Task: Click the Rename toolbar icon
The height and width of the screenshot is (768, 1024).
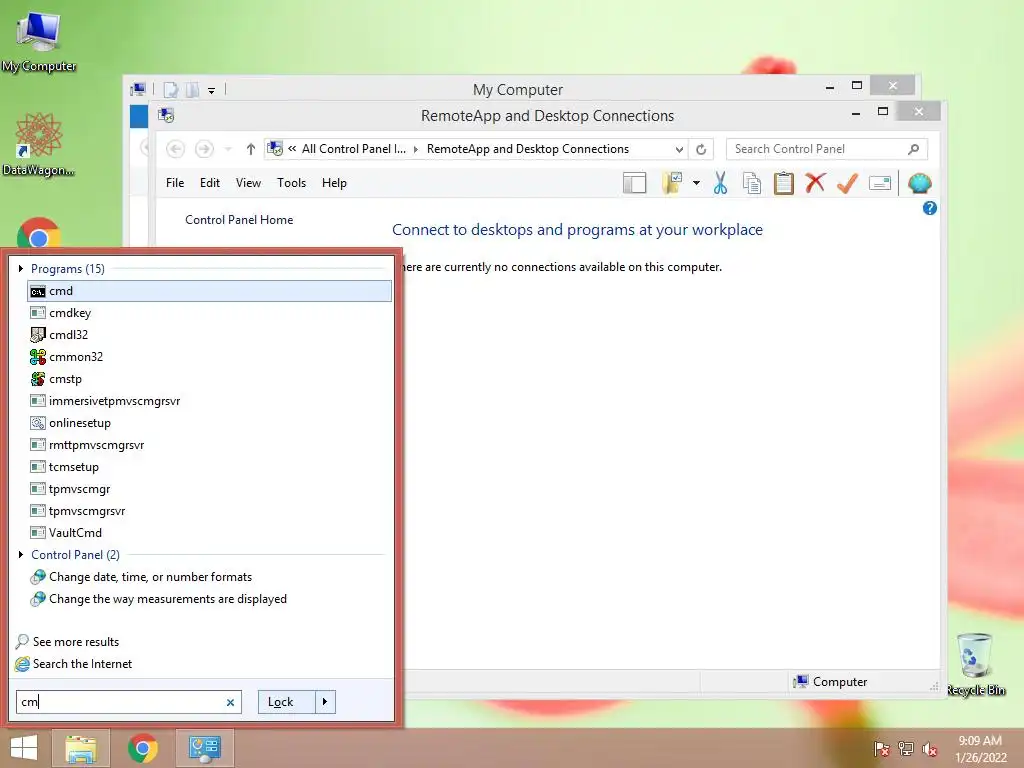Action: (x=880, y=184)
